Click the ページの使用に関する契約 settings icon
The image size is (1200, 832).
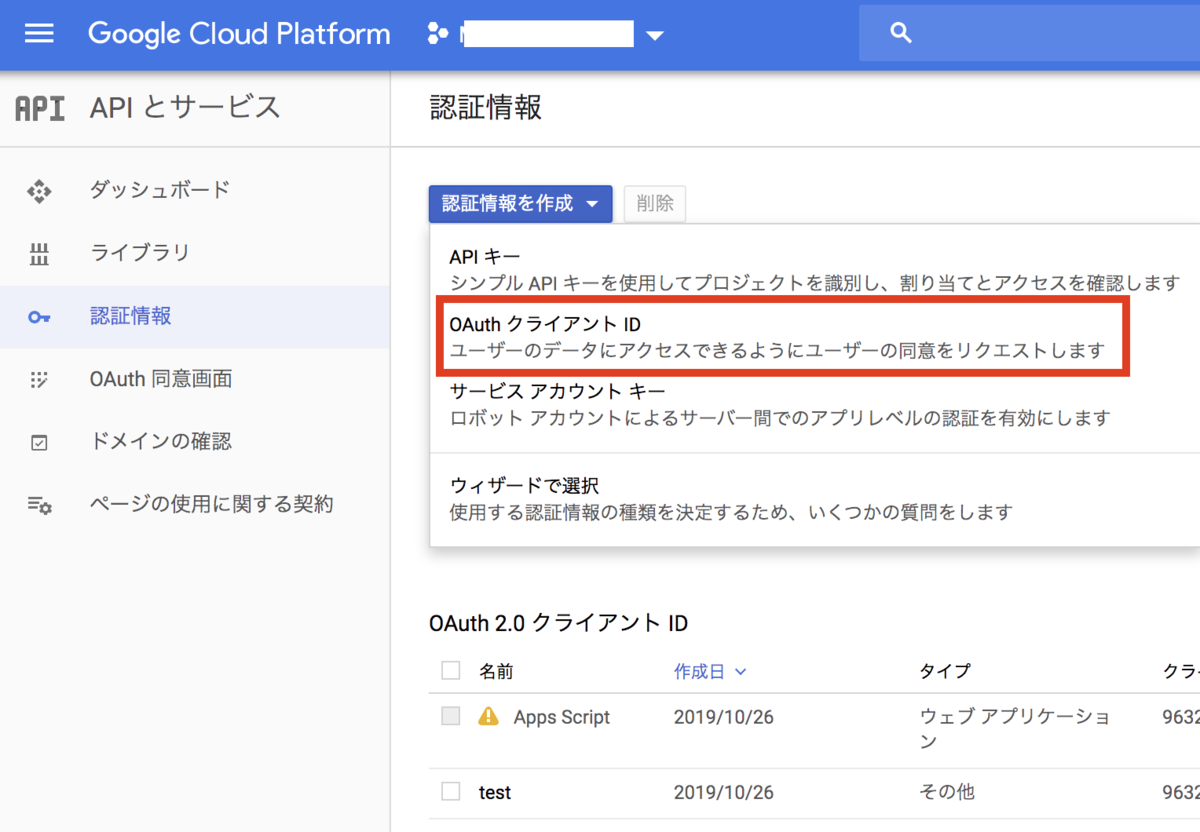click(x=39, y=505)
